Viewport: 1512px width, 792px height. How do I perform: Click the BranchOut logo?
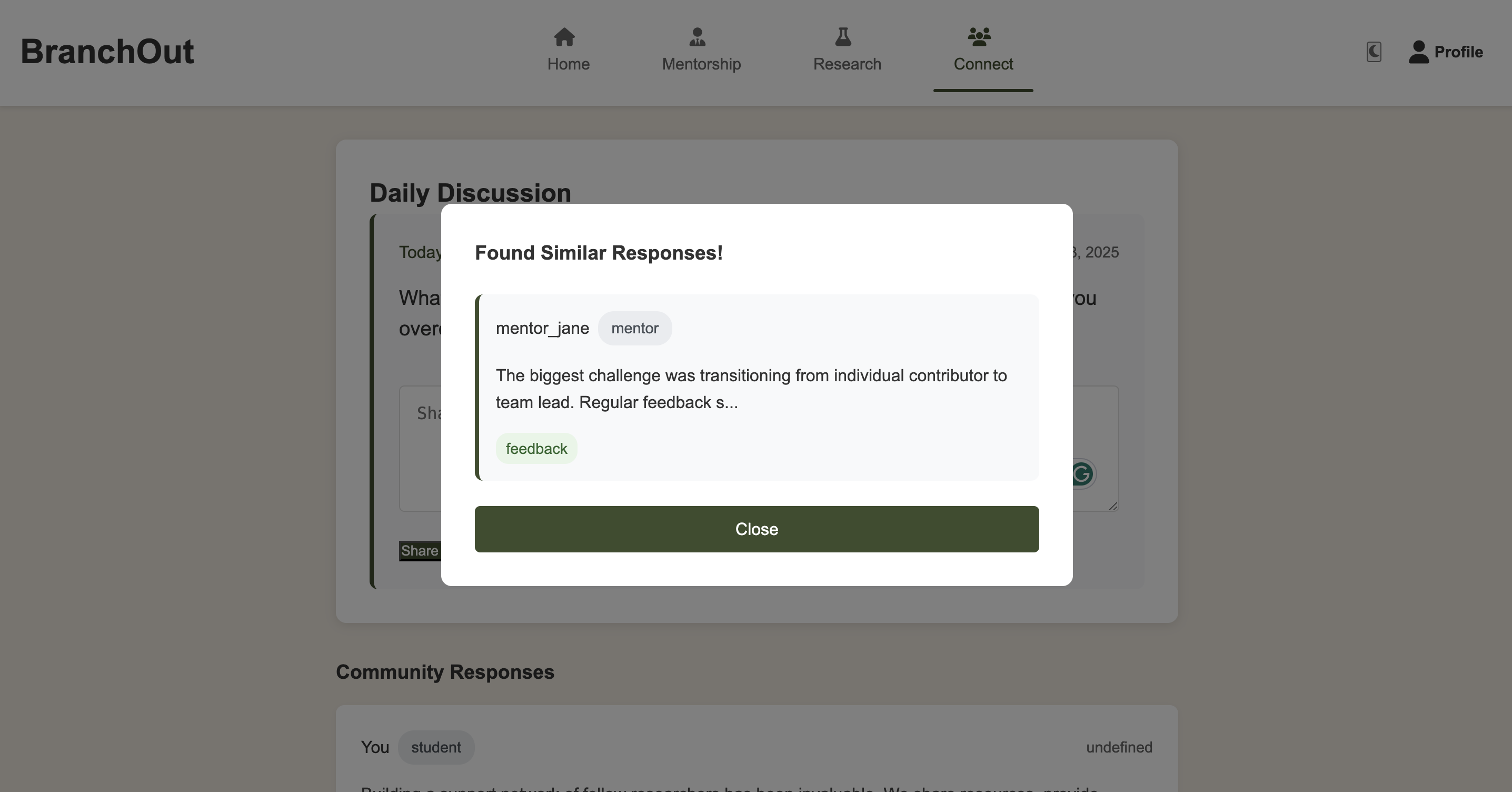coord(107,52)
